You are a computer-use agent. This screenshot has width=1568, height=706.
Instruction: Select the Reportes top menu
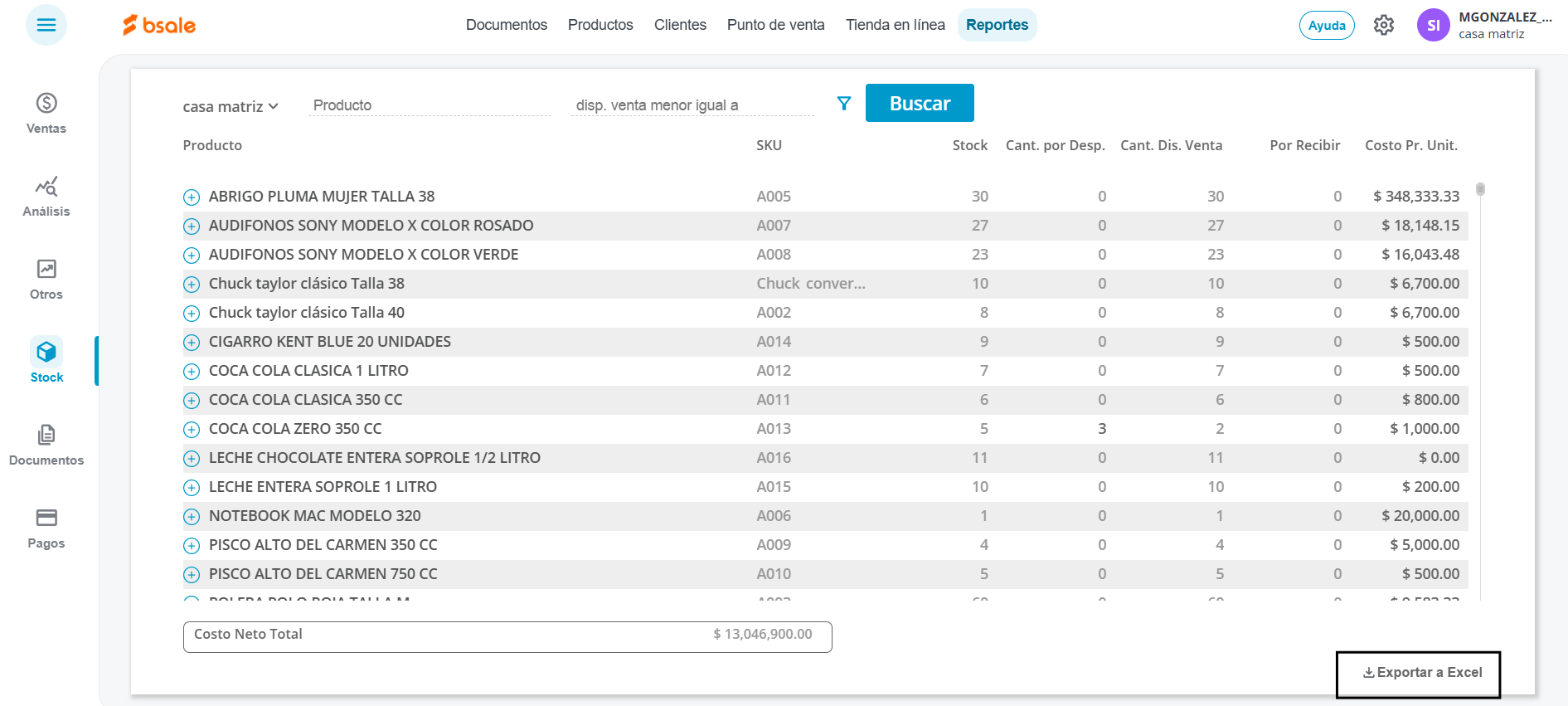tap(997, 25)
